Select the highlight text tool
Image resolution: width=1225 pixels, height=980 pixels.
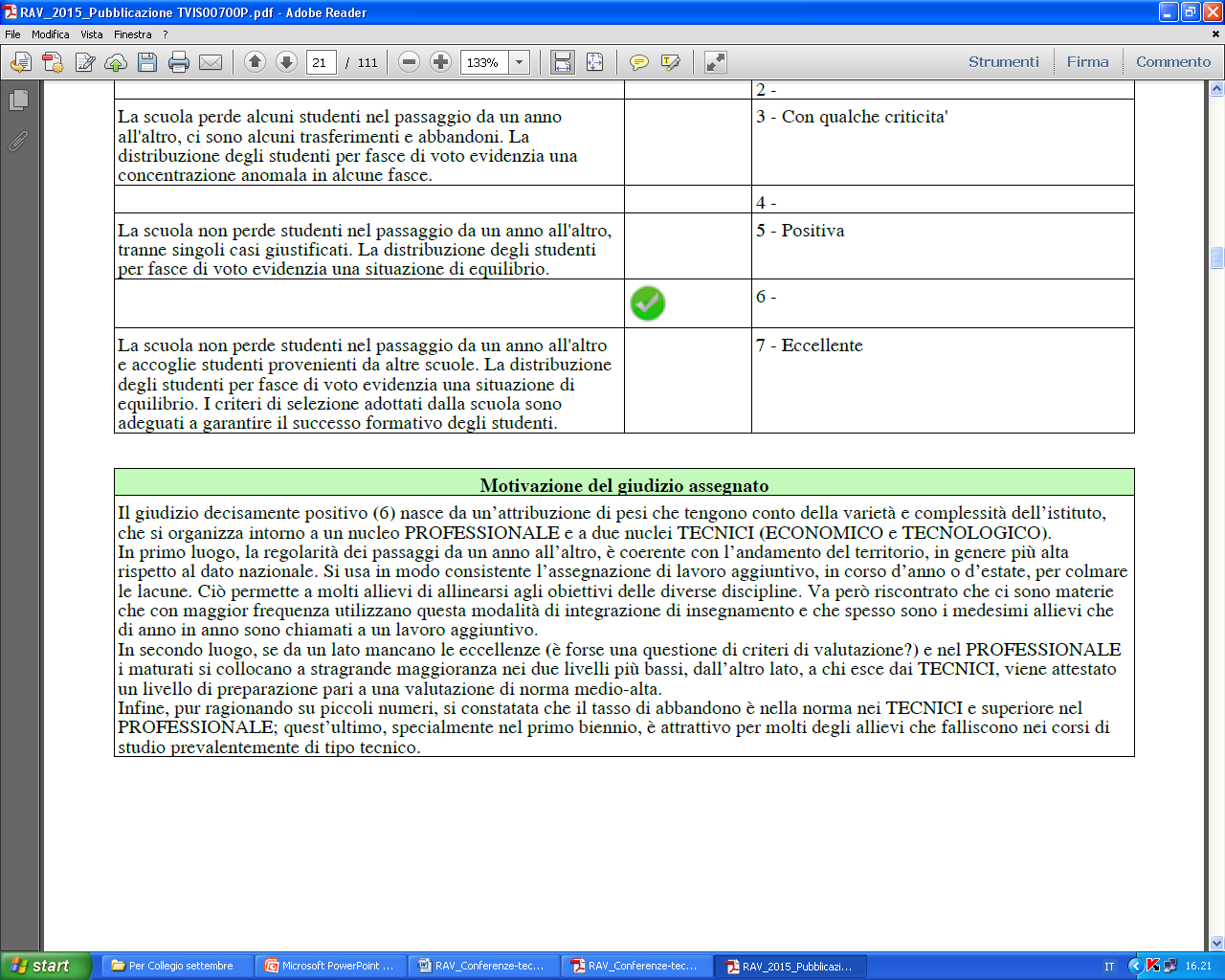[670, 62]
